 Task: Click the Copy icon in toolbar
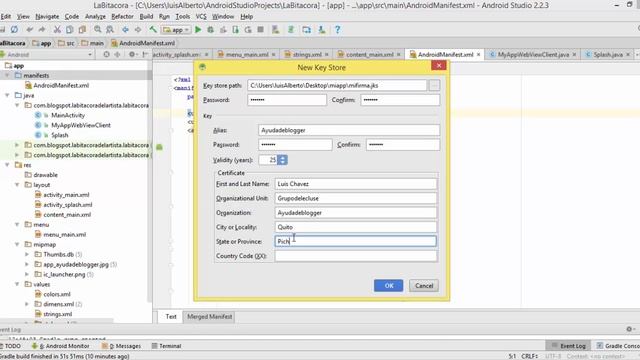[70, 29]
